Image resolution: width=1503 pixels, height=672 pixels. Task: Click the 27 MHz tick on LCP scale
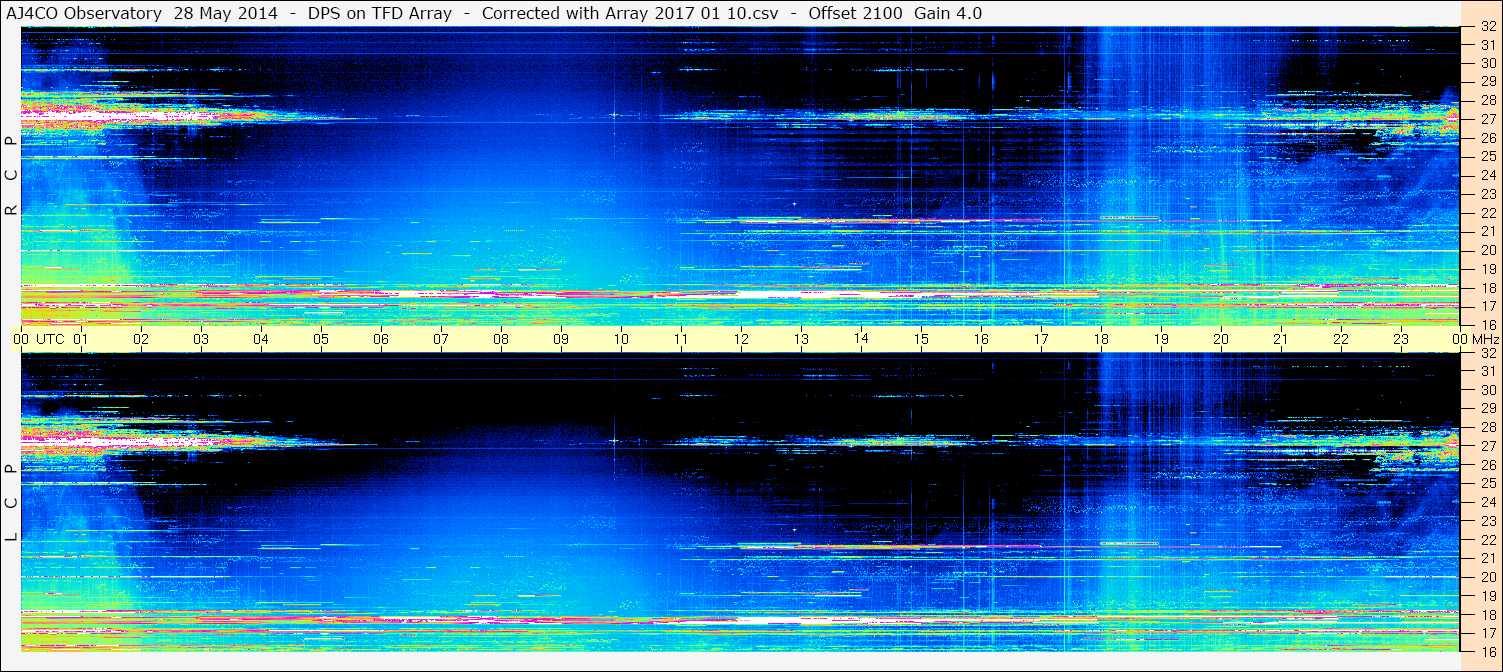[1487, 446]
